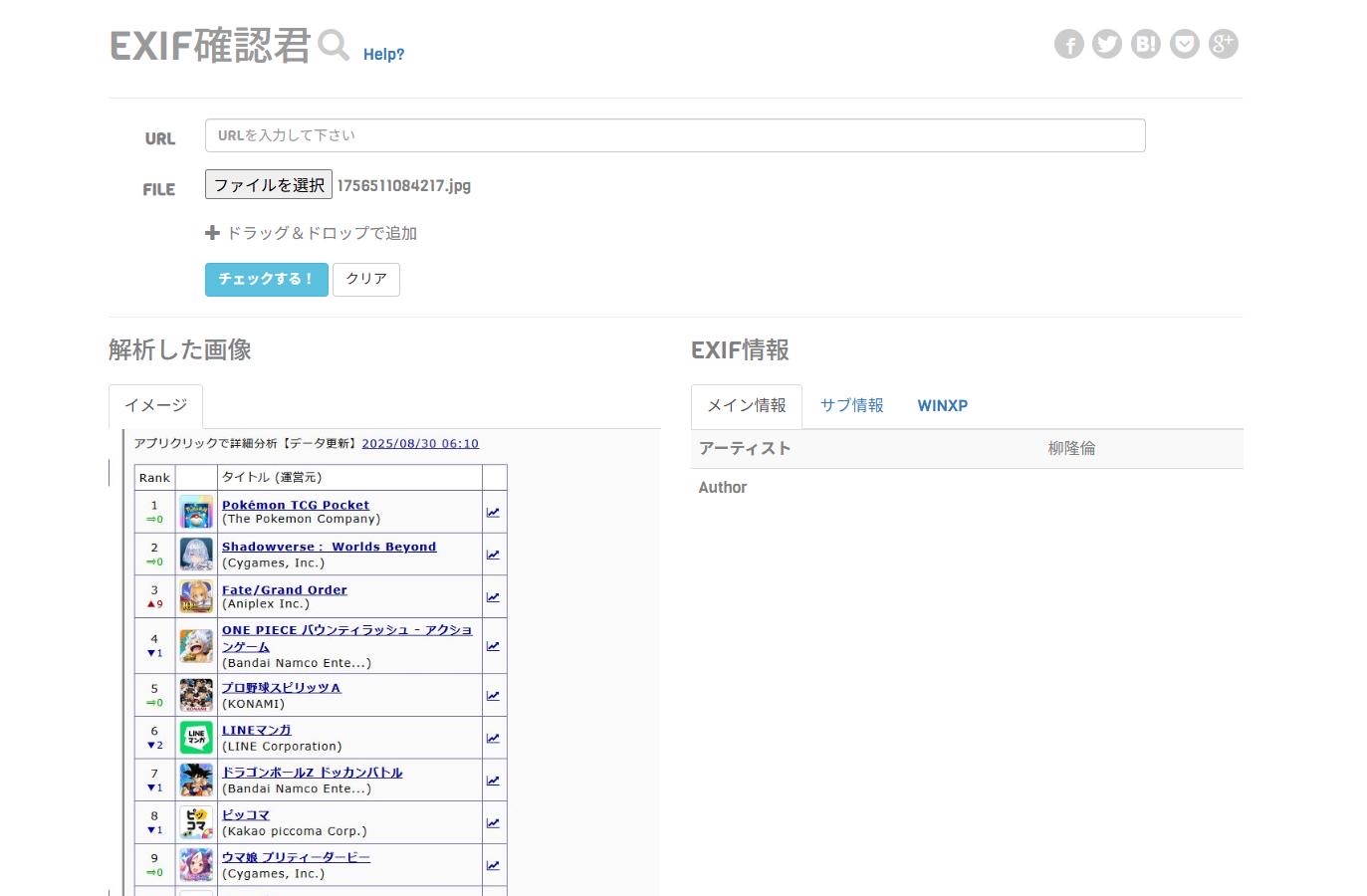Share via Hatena Bookmark icon
The image size is (1367, 896).
pos(1146,44)
